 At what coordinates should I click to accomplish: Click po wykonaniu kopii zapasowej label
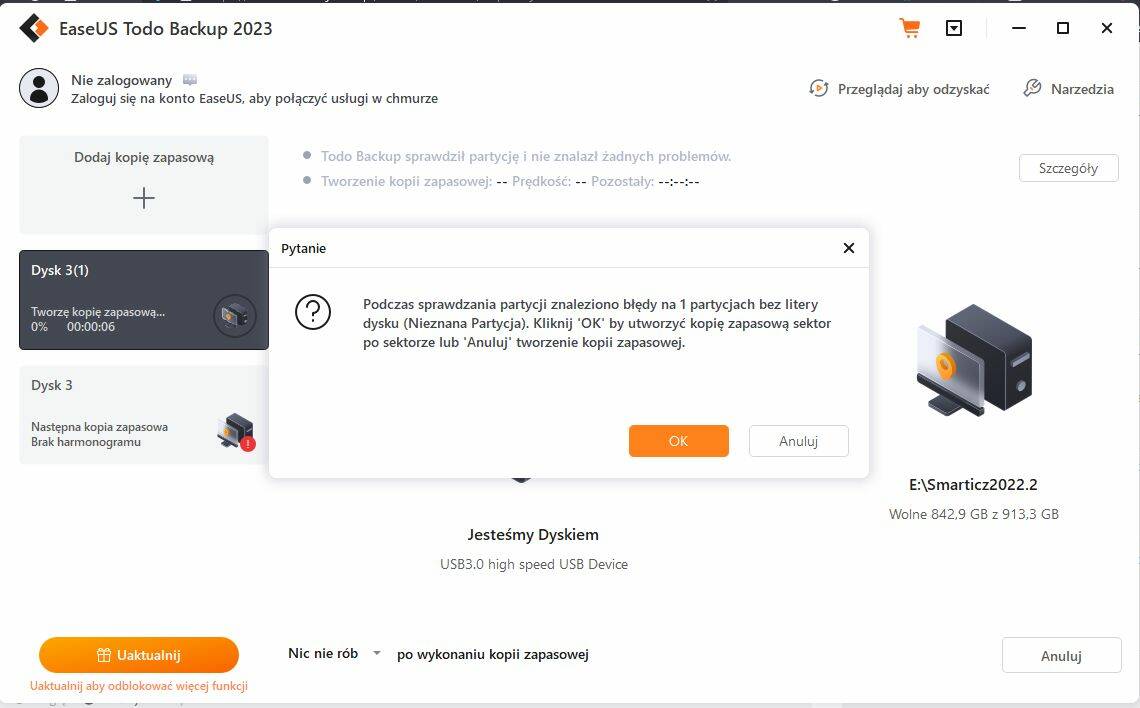click(x=493, y=654)
